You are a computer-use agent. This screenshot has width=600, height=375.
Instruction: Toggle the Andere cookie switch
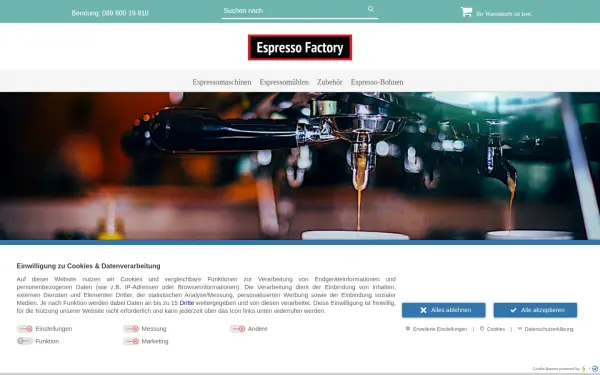(237, 329)
